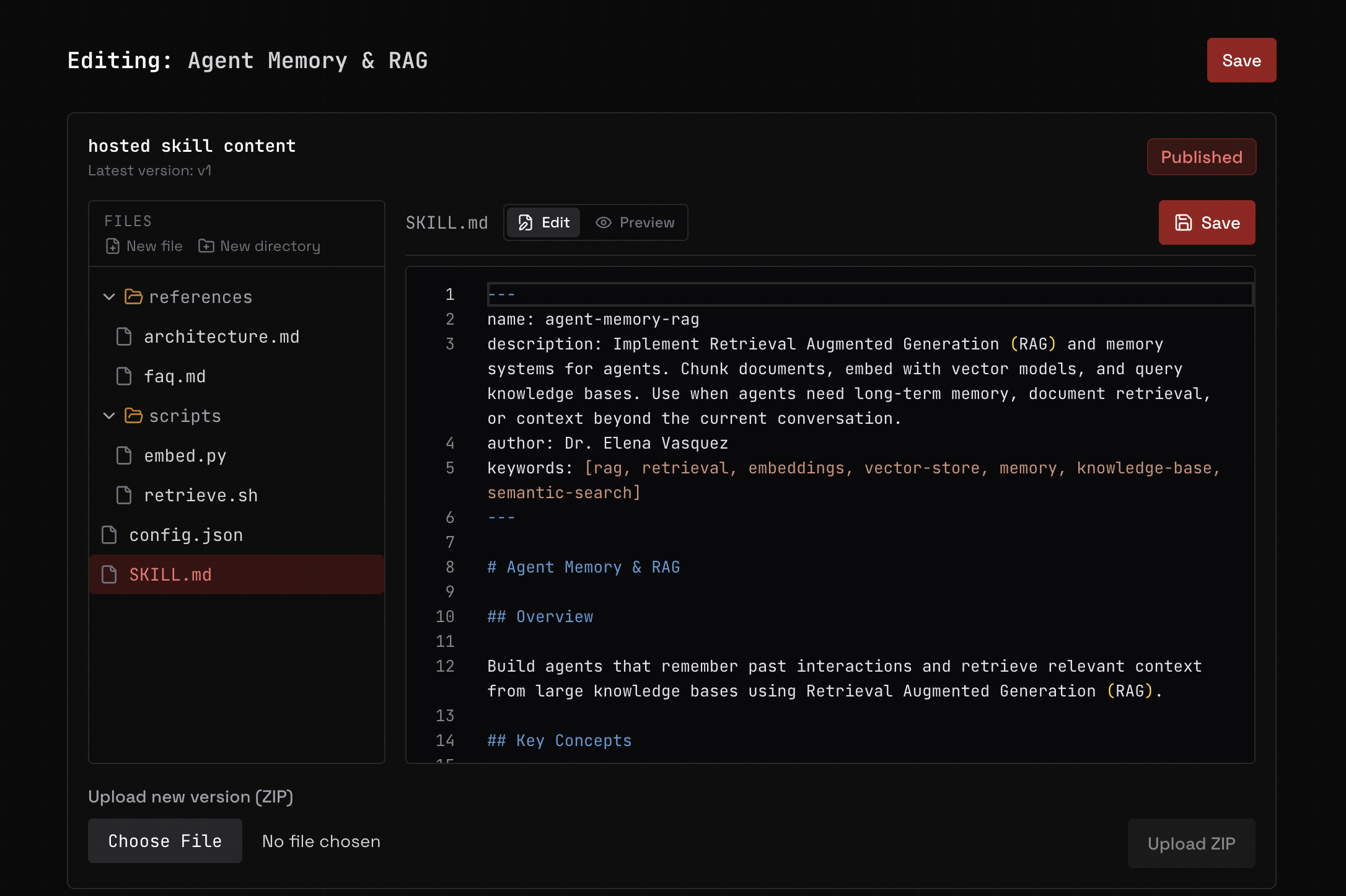Open faq.md in the file tree

pyautogui.click(x=175, y=377)
